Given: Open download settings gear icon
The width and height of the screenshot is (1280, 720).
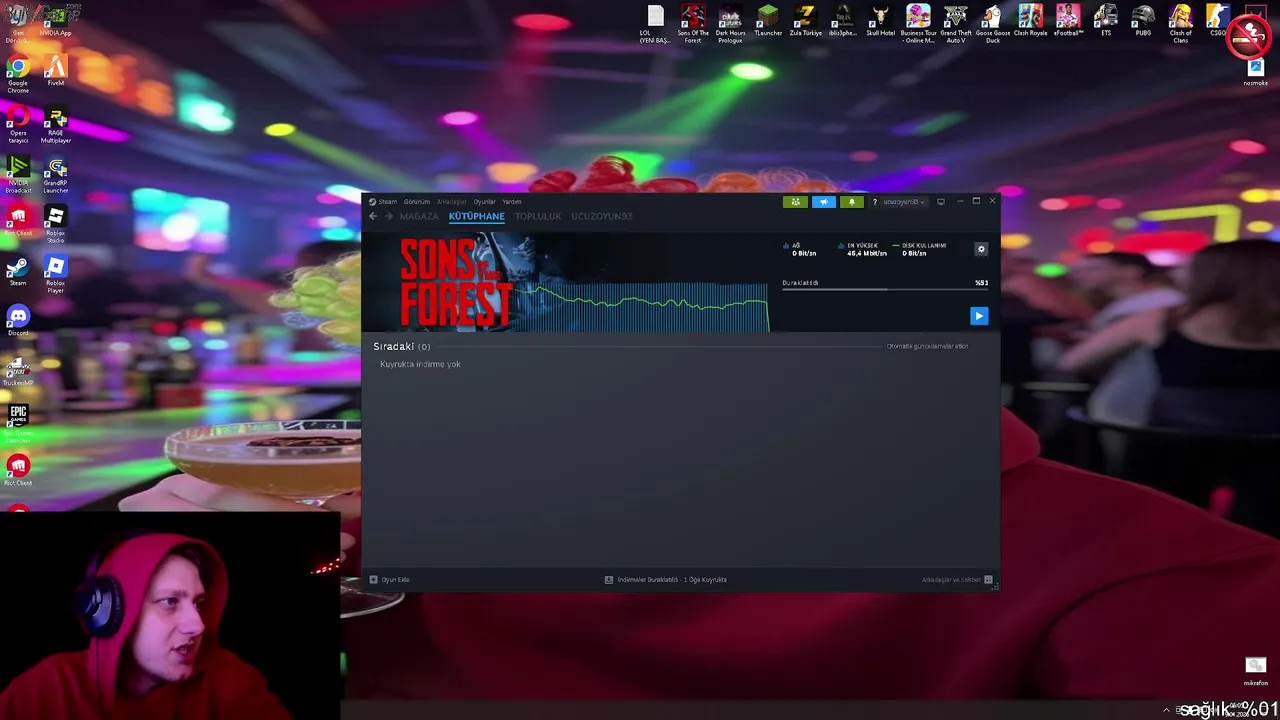Looking at the screenshot, I should [x=981, y=249].
